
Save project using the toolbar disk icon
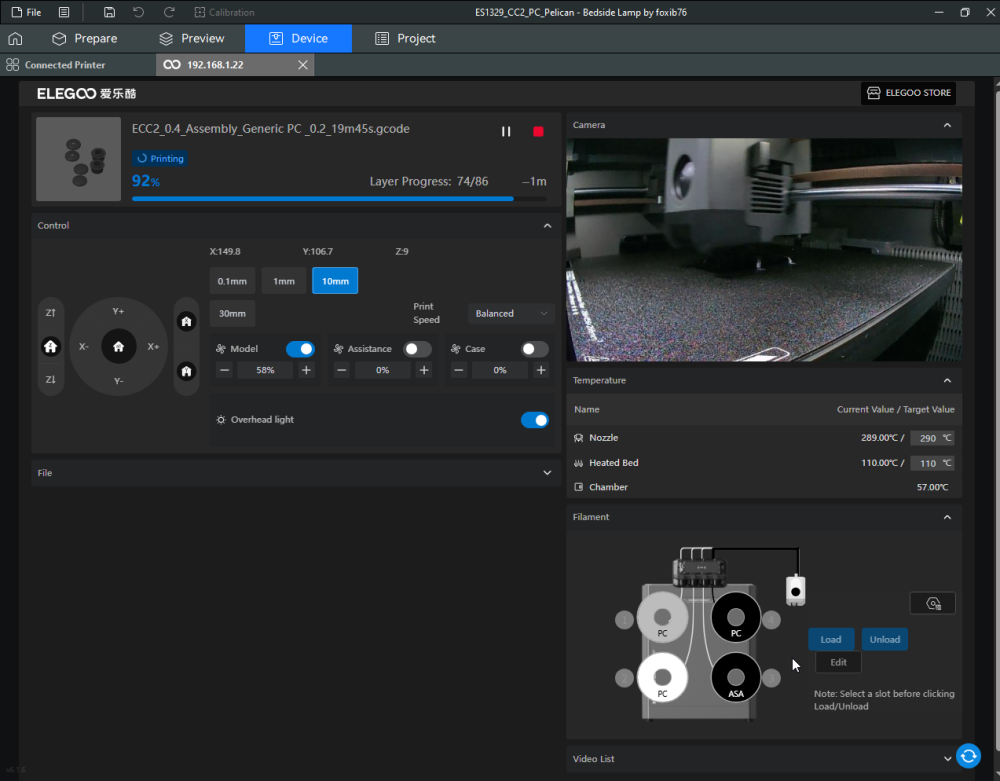point(109,12)
